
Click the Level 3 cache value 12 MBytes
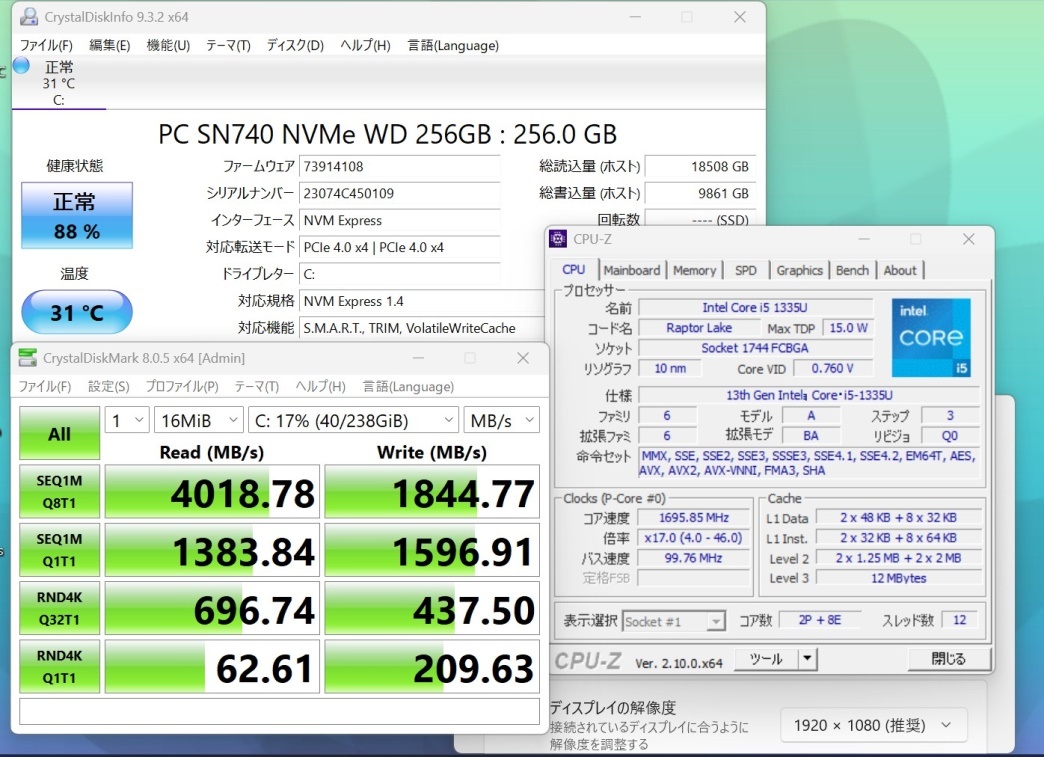click(x=898, y=578)
